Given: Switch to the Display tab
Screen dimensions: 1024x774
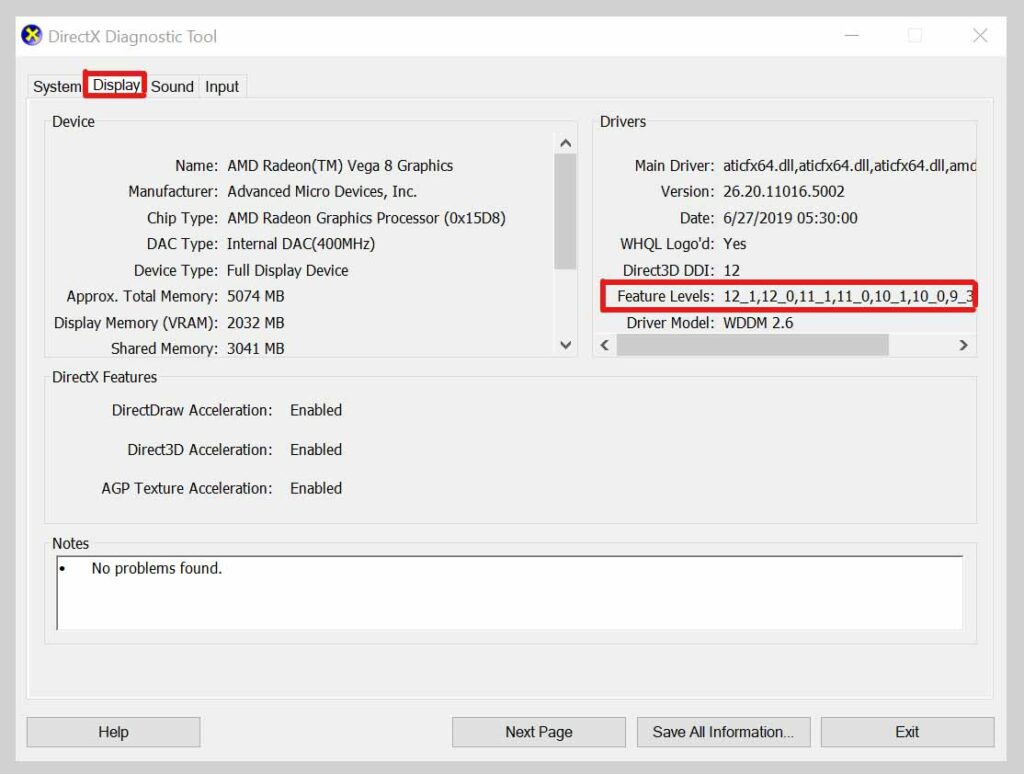Looking at the screenshot, I should pyautogui.click(x=114, y=86).
